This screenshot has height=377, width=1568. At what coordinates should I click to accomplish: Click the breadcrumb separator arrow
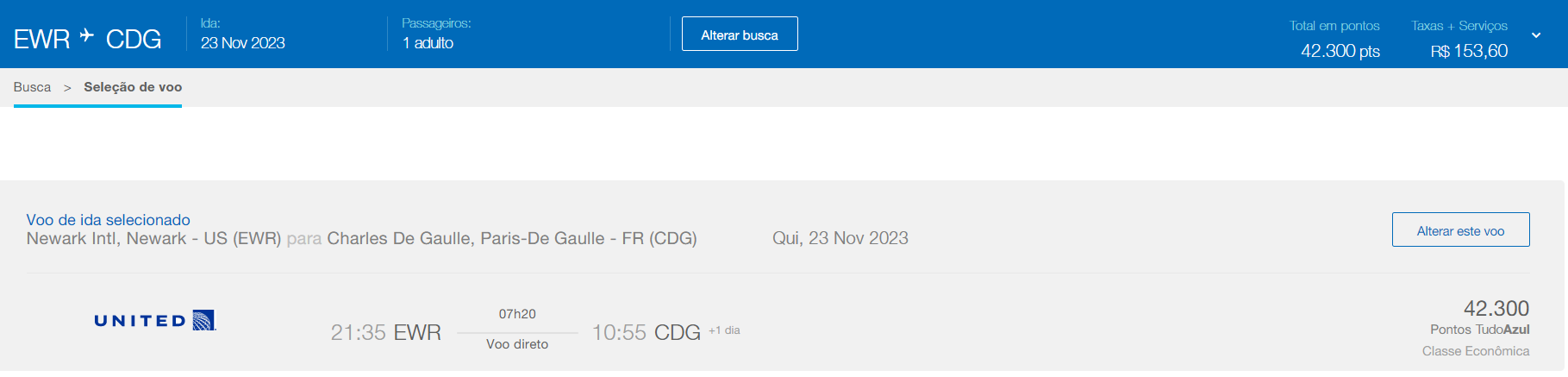[x=67, y=88]
